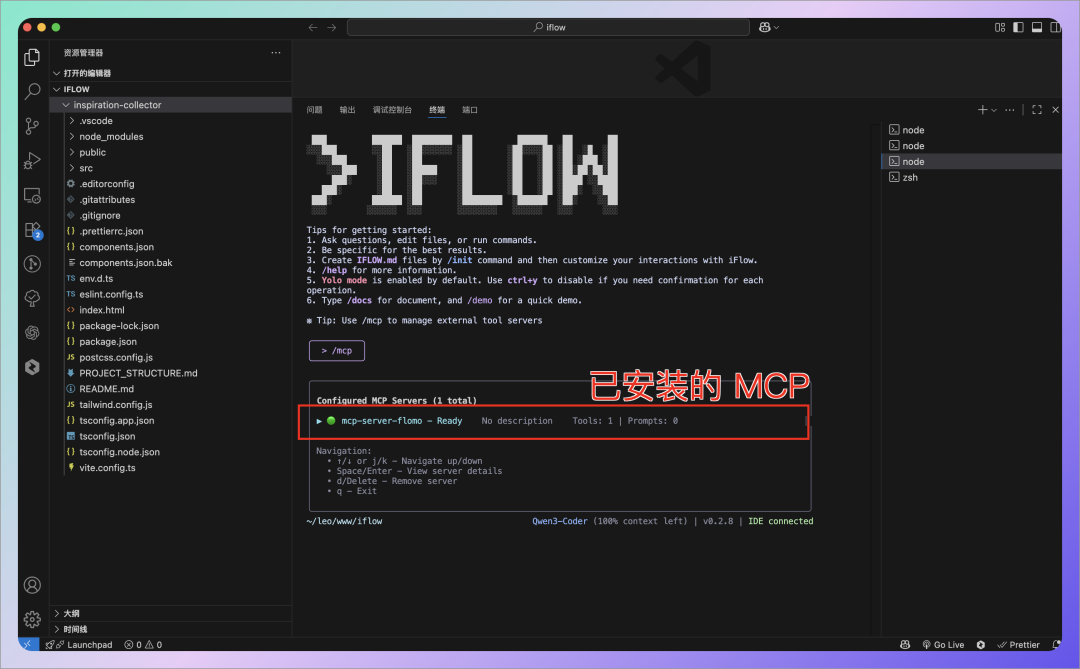This screenshot has height=669, width=1080.
Task: Expand the 打开的编辑器 section
Action: click(x=171, y=73)
